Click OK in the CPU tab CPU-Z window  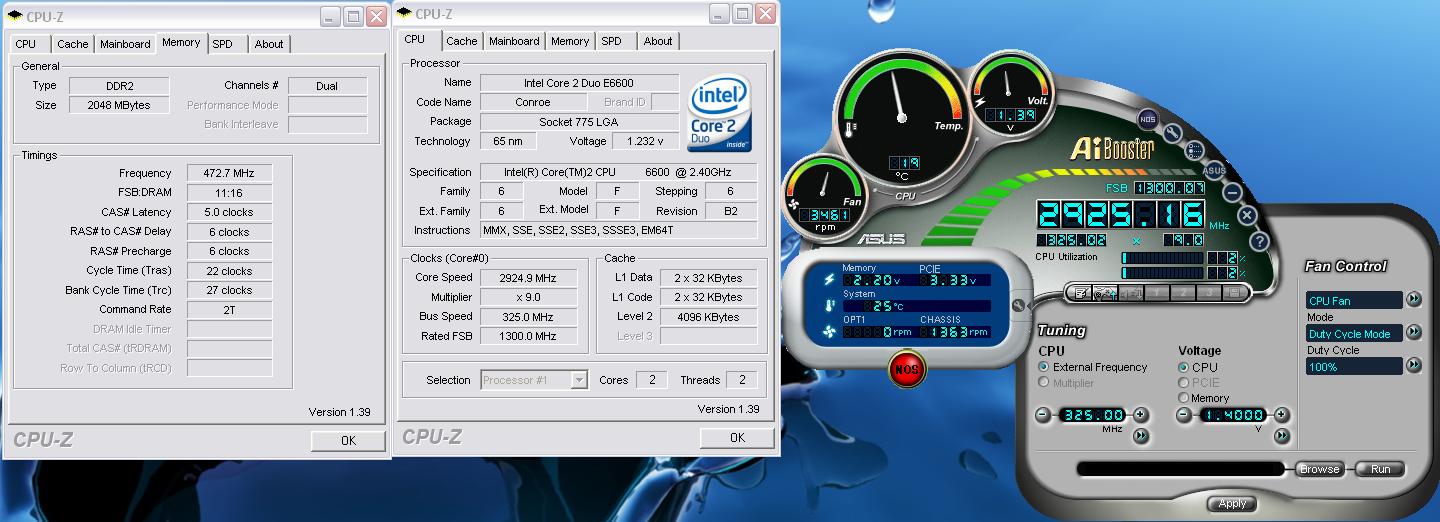(x=737, y=437)
